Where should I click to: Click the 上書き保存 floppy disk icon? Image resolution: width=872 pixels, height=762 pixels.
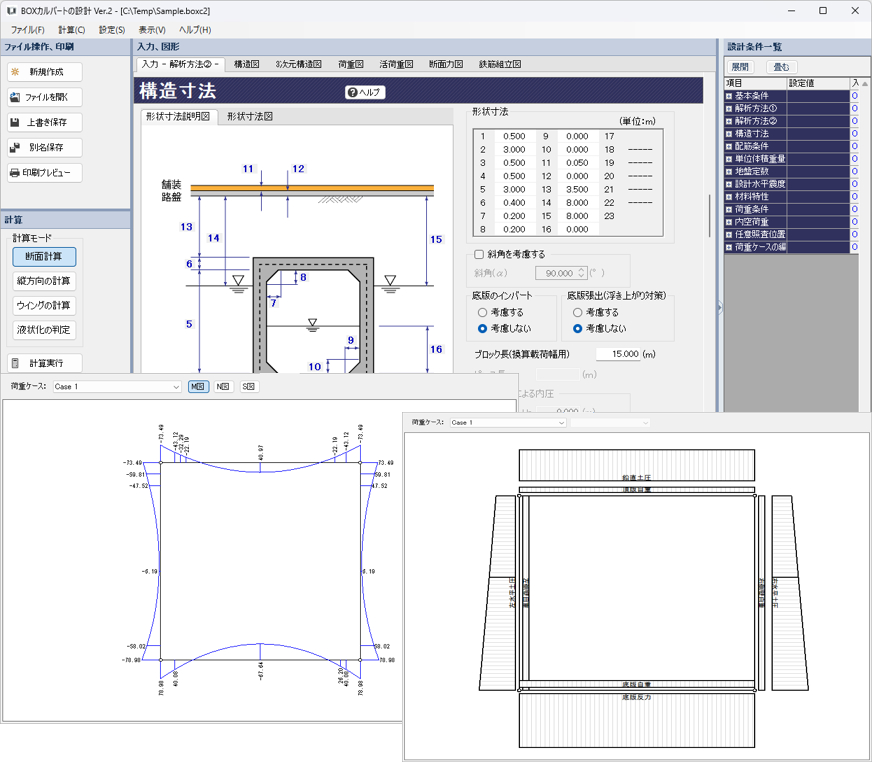click(15, 122)
